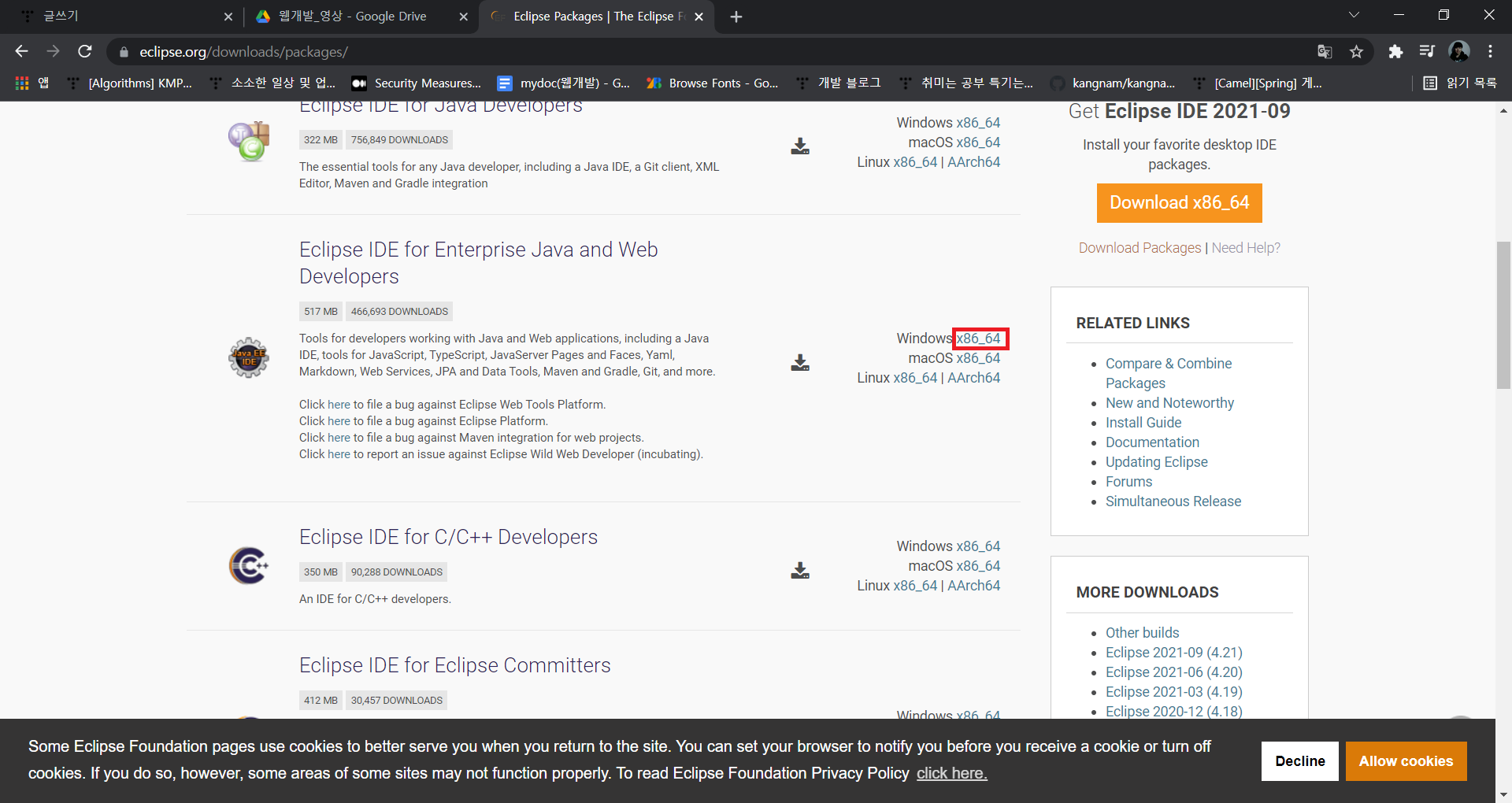The image size is (1512, 803).
Task: Open the tab search dropdown arrow
Action: 1354,15
